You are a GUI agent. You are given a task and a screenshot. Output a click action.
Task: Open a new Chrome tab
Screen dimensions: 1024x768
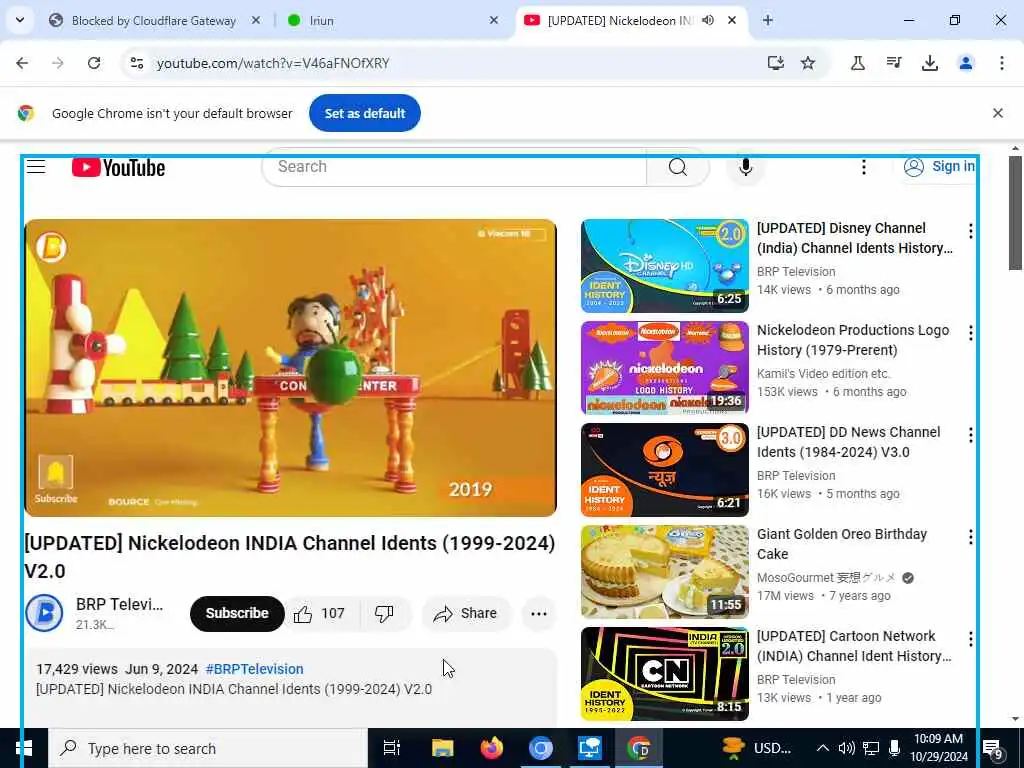(x=768, y=20)
